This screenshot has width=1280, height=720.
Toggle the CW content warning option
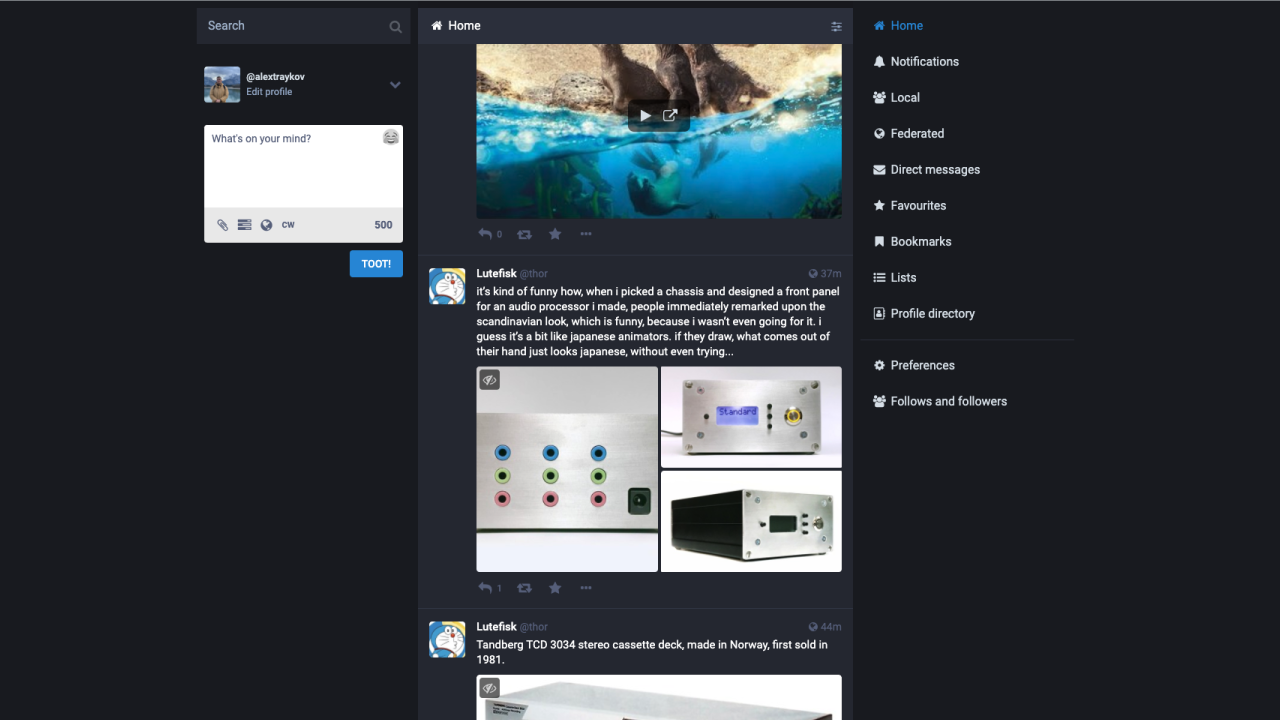pyautogui.click(x=288, y=225)
